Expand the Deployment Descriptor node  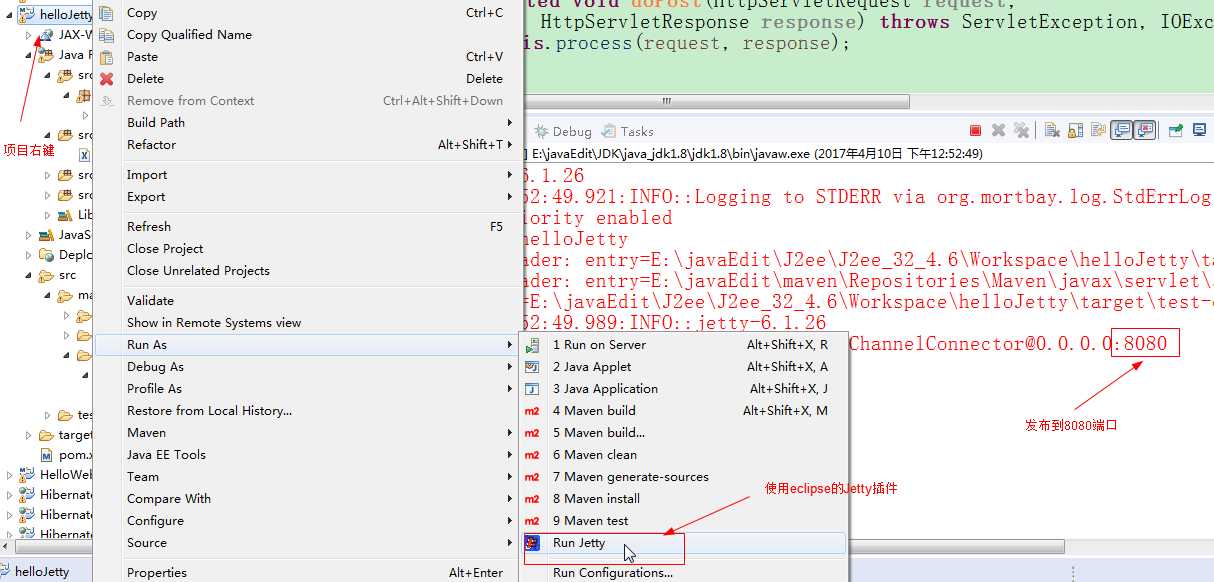click(x=29, y=255)
